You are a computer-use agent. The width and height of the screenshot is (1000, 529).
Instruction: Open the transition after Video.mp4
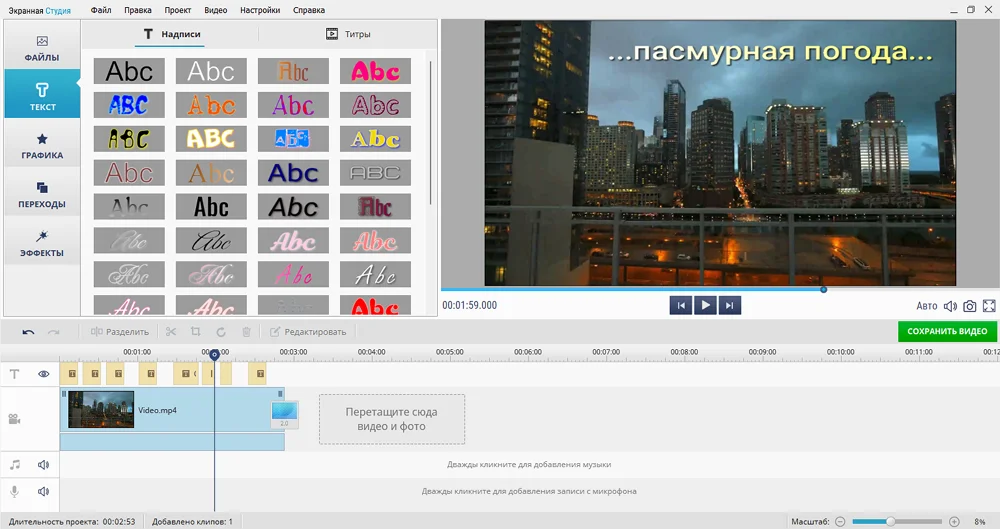[284, 414]
